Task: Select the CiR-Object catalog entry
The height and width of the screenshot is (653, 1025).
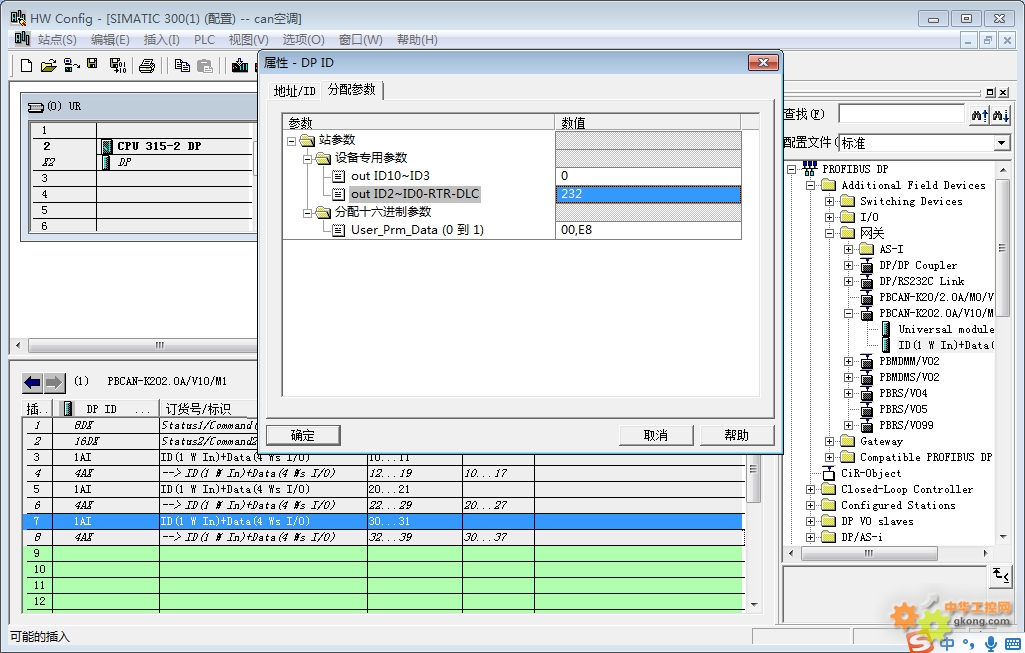Action: (871, 473)
